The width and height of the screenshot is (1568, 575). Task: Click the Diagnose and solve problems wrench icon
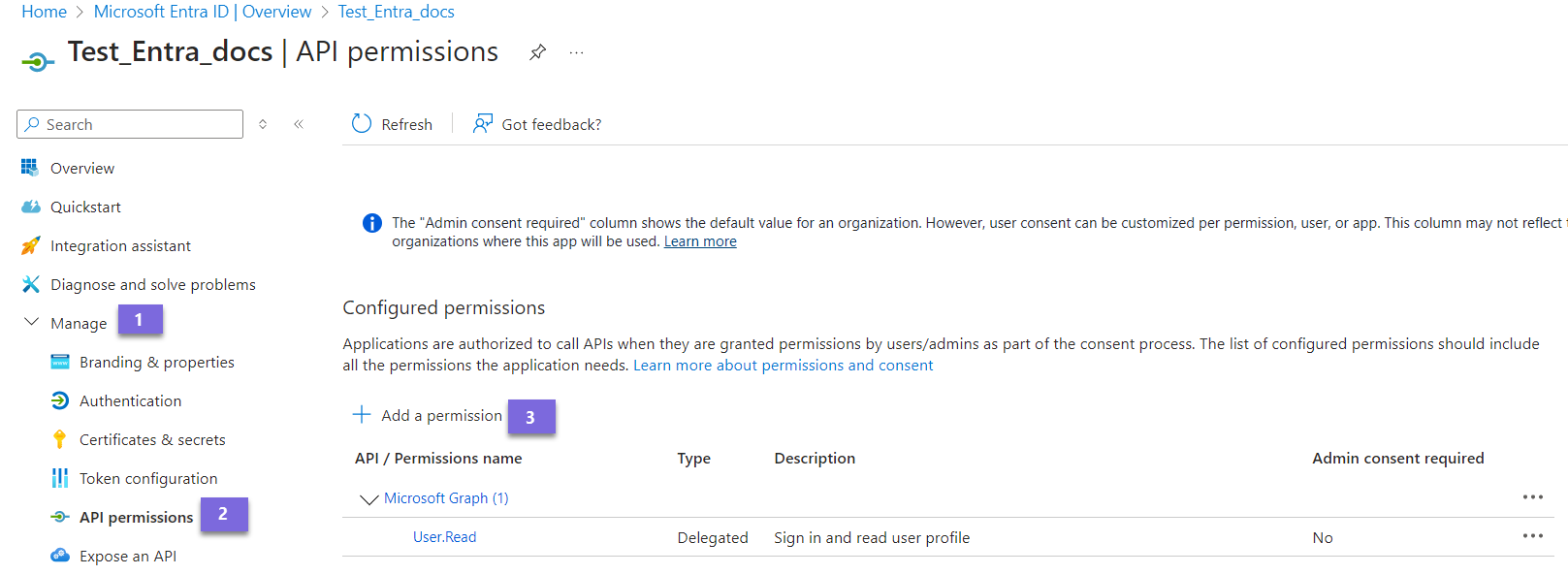click(x=29, y=283)
